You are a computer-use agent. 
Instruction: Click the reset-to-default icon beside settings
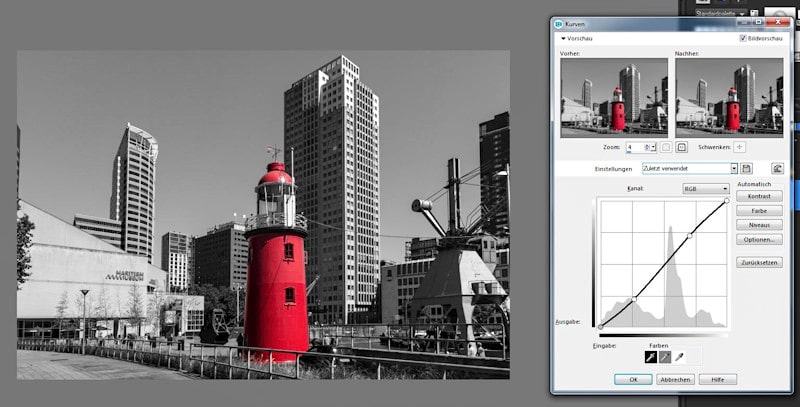coord(777,169)
